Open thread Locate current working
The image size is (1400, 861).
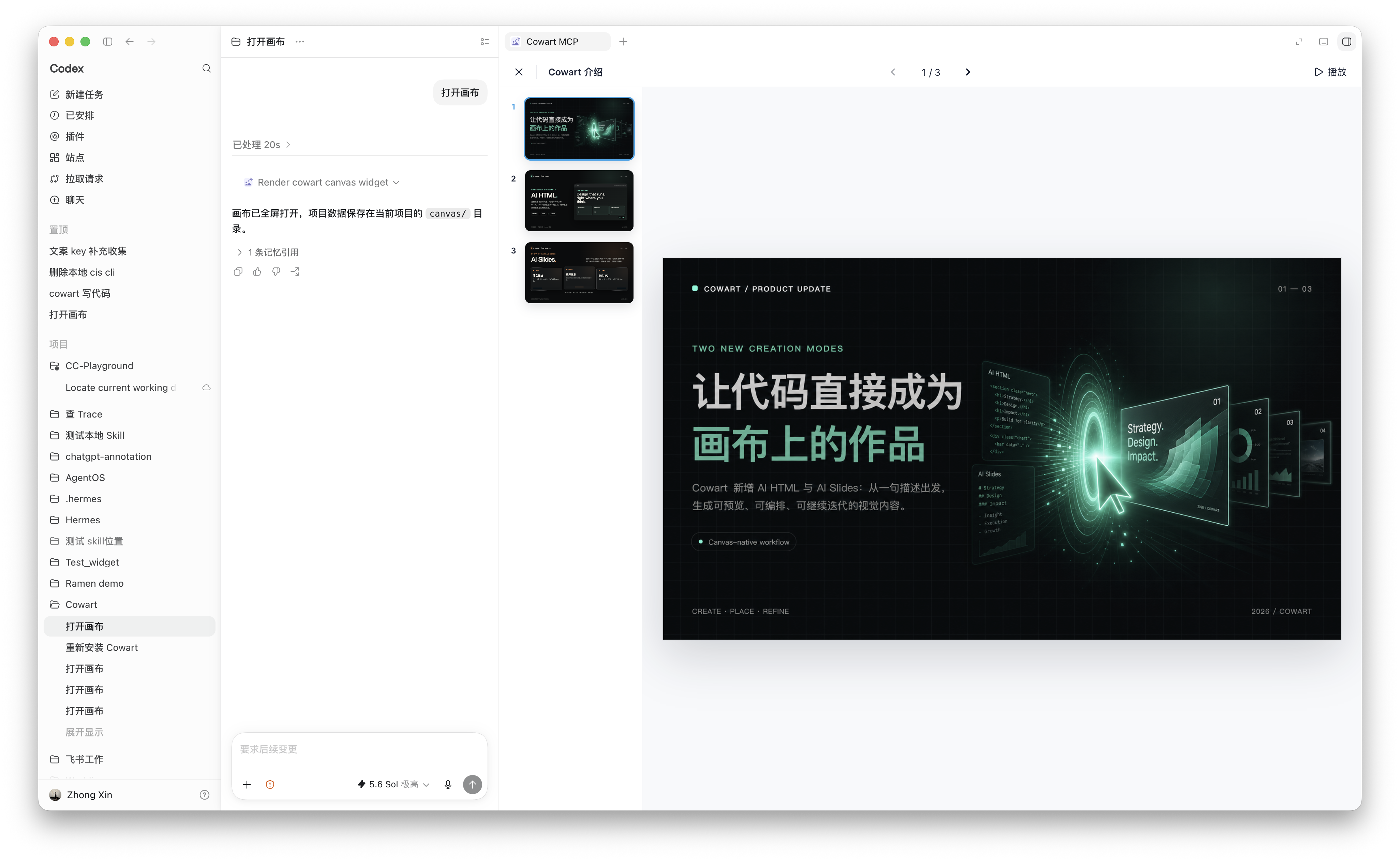point(121,388)
